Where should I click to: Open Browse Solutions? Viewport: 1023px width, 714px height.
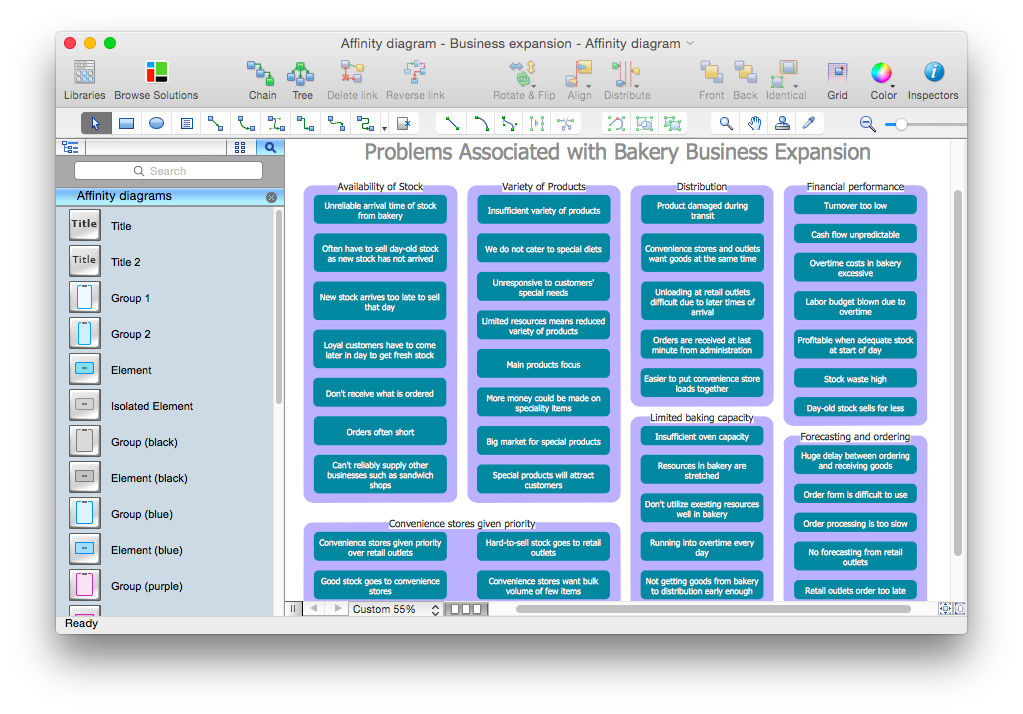click(157, 72)
